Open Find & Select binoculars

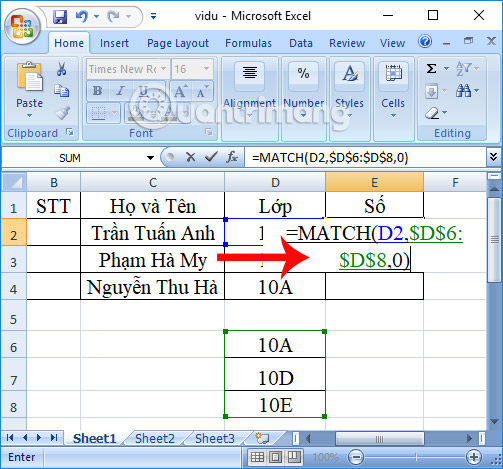(x=464, y=91)
